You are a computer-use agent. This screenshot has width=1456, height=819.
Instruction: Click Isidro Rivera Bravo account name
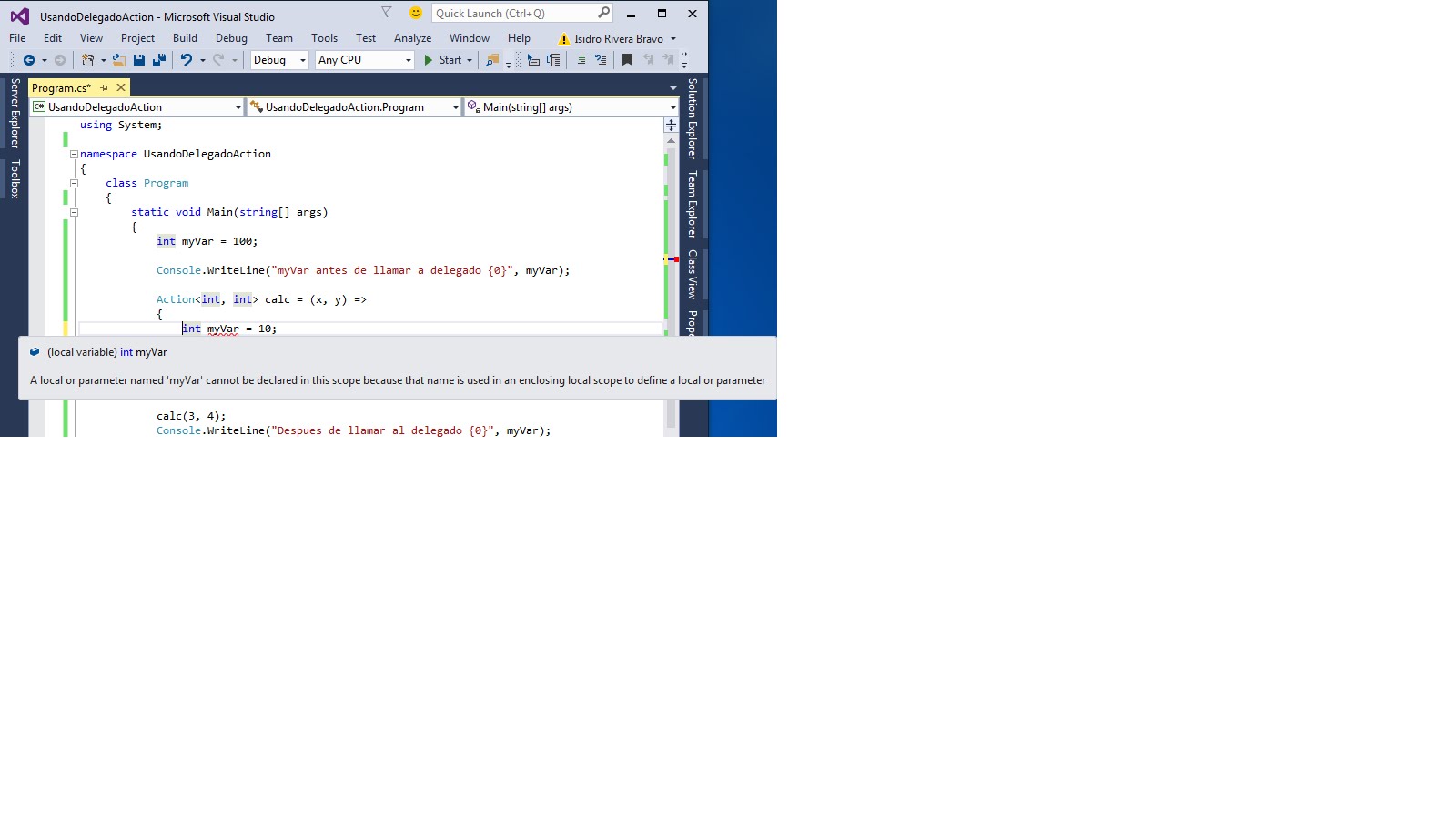pos(619,38)
